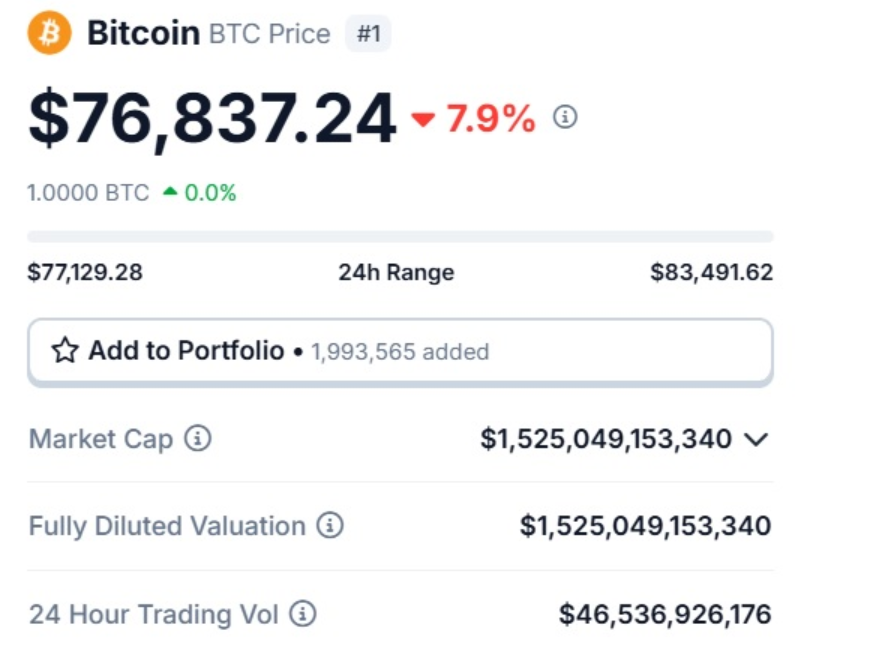Click the red down arrow price indicator
The height and width of the screenshot is (646, 883).
click(x=423, y=120)
